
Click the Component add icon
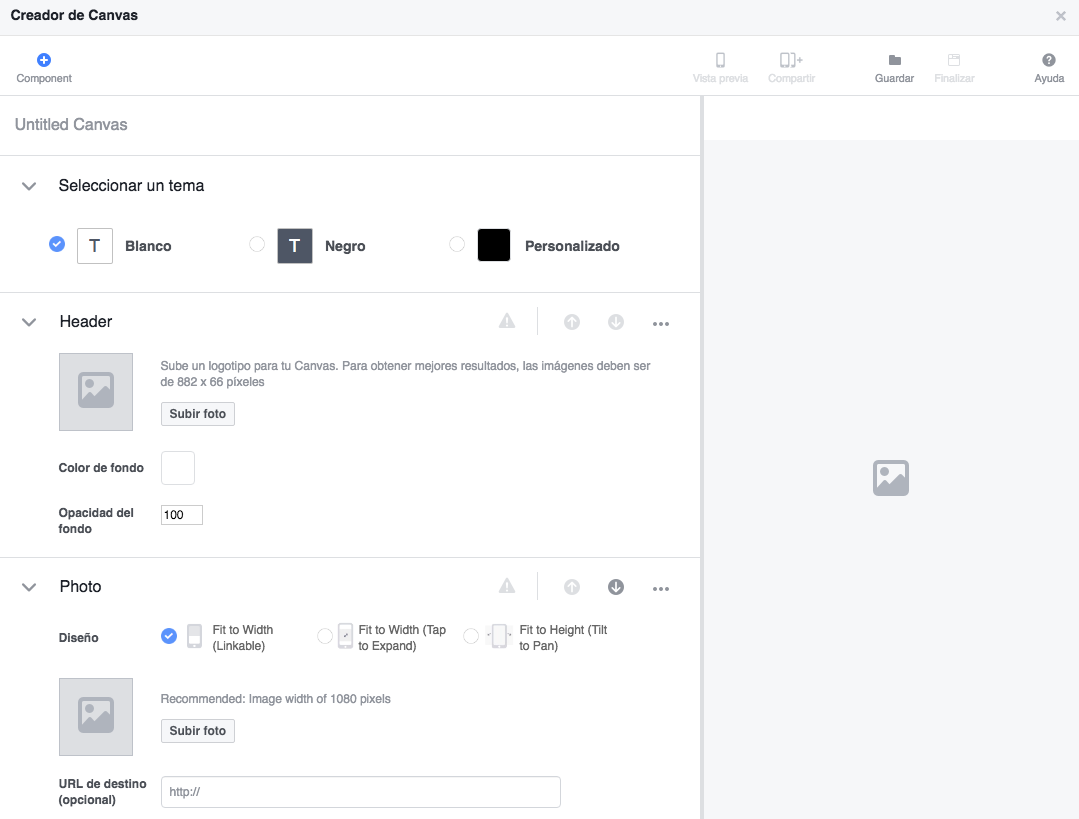44,58
